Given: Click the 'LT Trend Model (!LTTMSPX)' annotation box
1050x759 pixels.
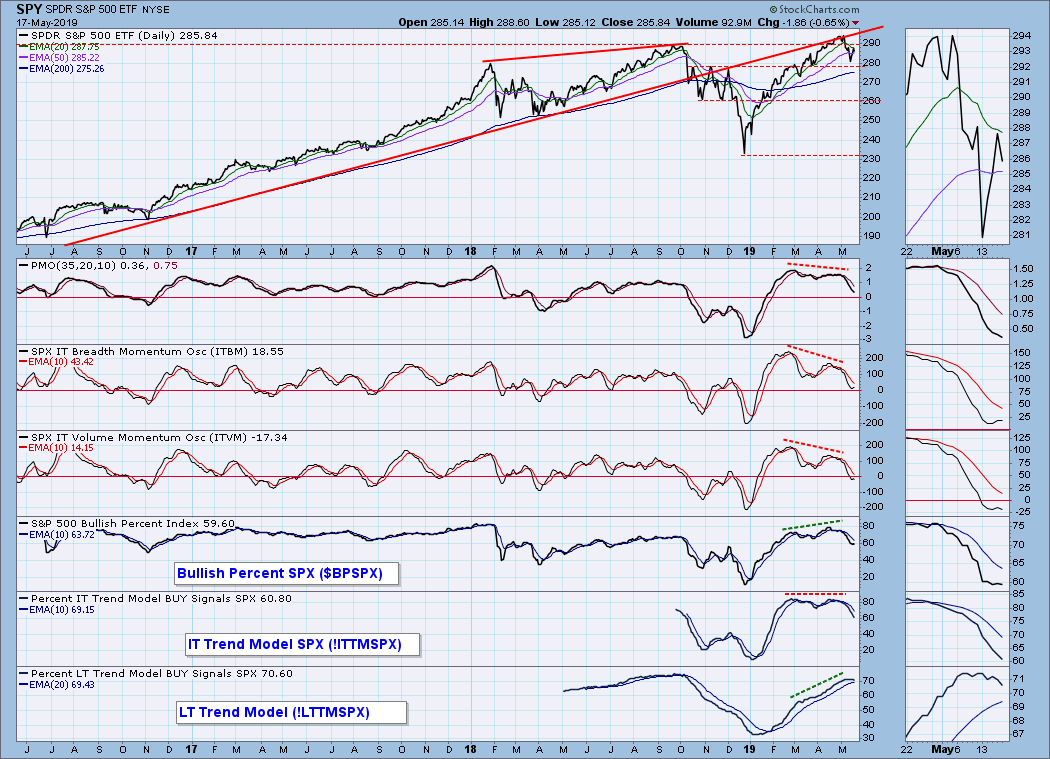Looking at the screenshot, I should [291, 712].
